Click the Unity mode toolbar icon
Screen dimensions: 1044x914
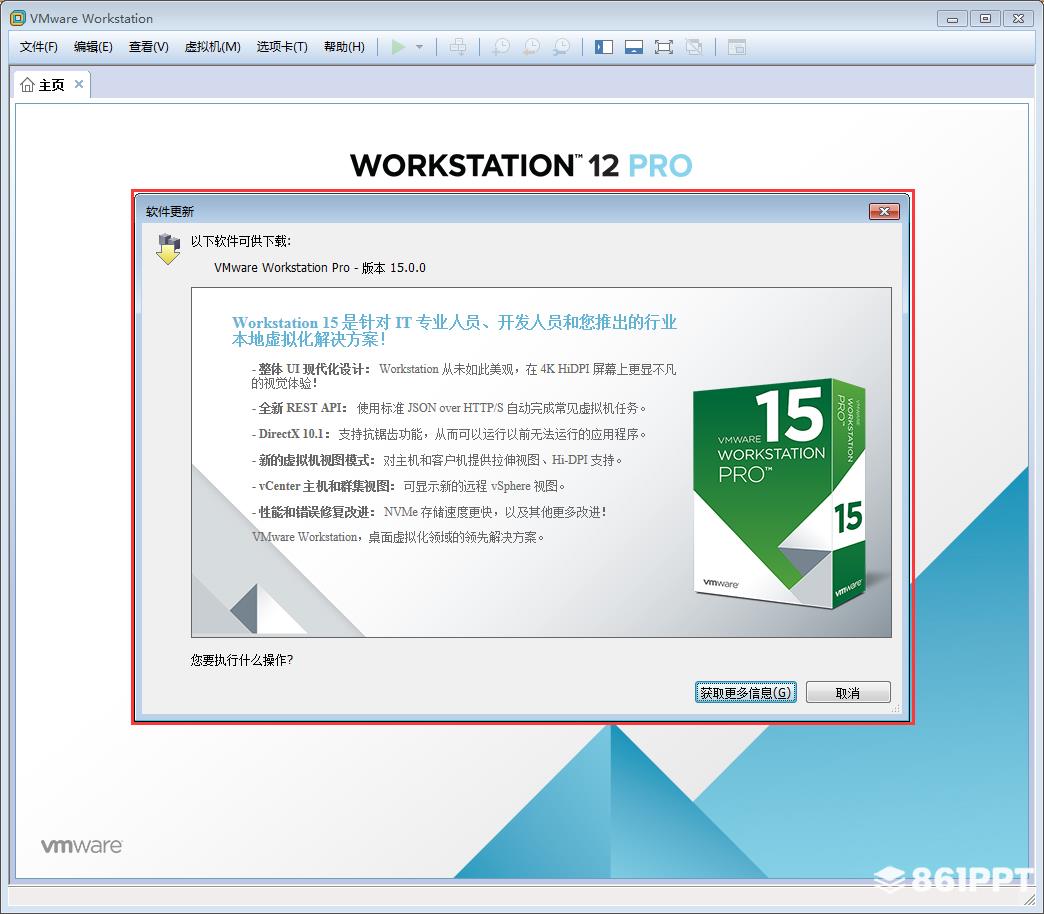pos(694,47)
